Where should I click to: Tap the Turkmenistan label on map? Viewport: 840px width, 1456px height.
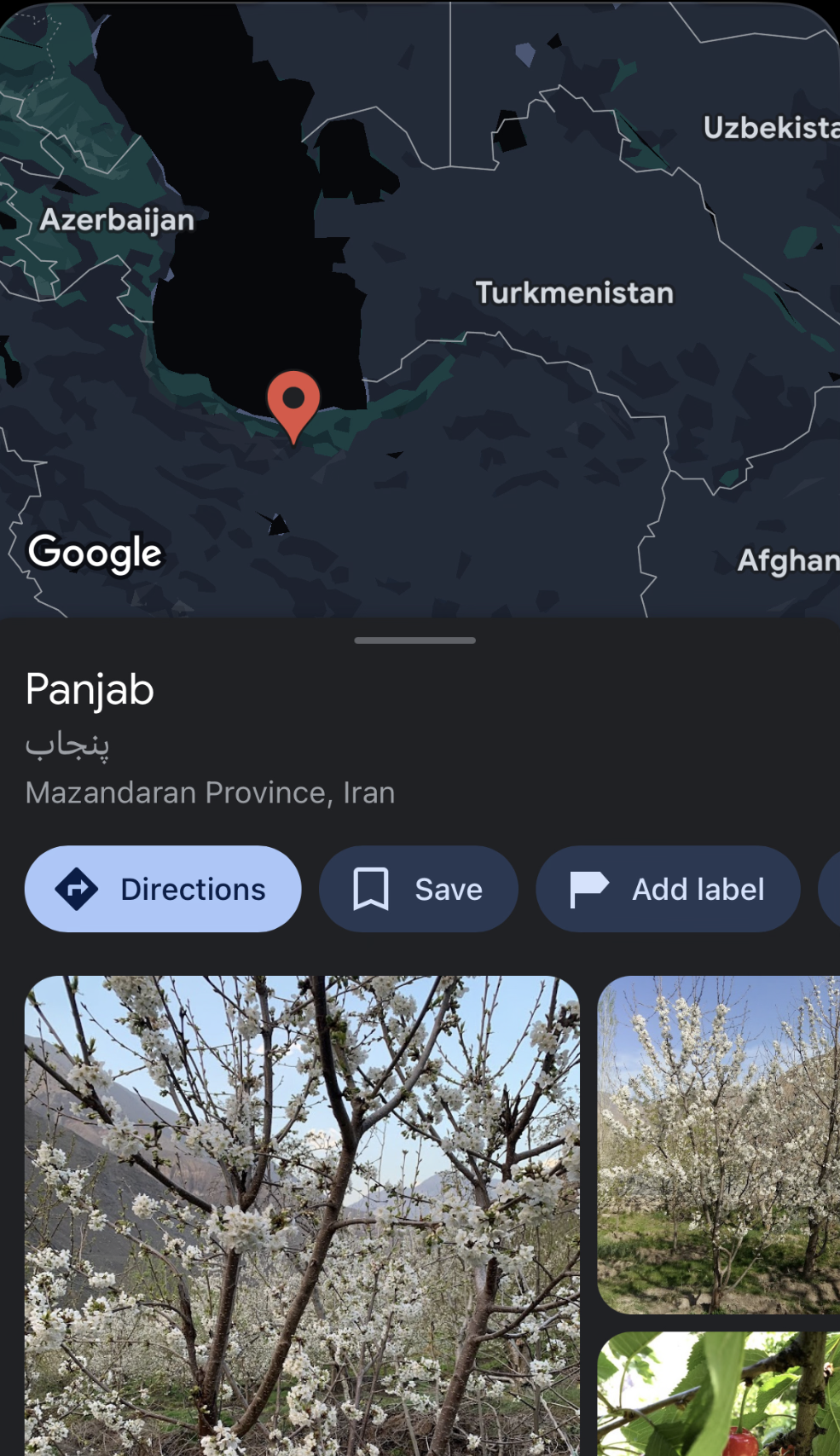coord(575,293)
